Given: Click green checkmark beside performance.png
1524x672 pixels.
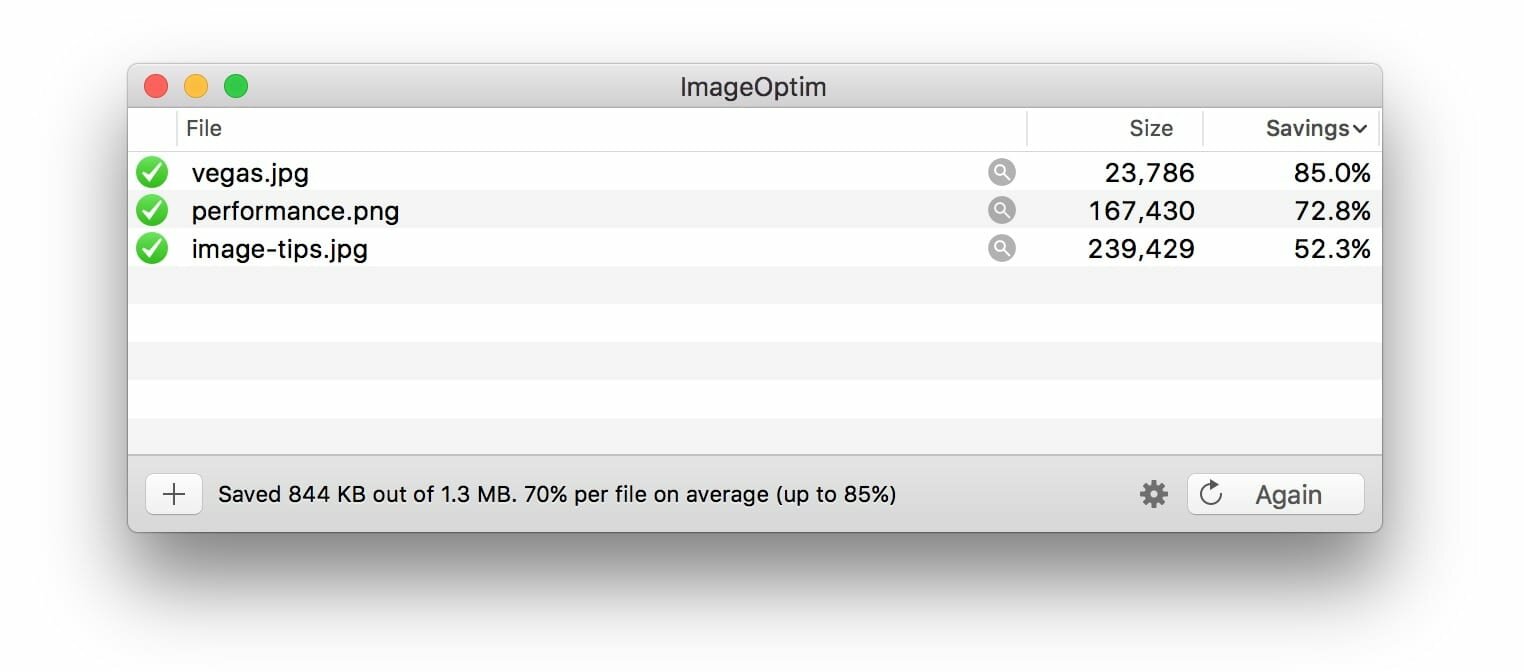Looking at the screenshot, I should 152,210.
